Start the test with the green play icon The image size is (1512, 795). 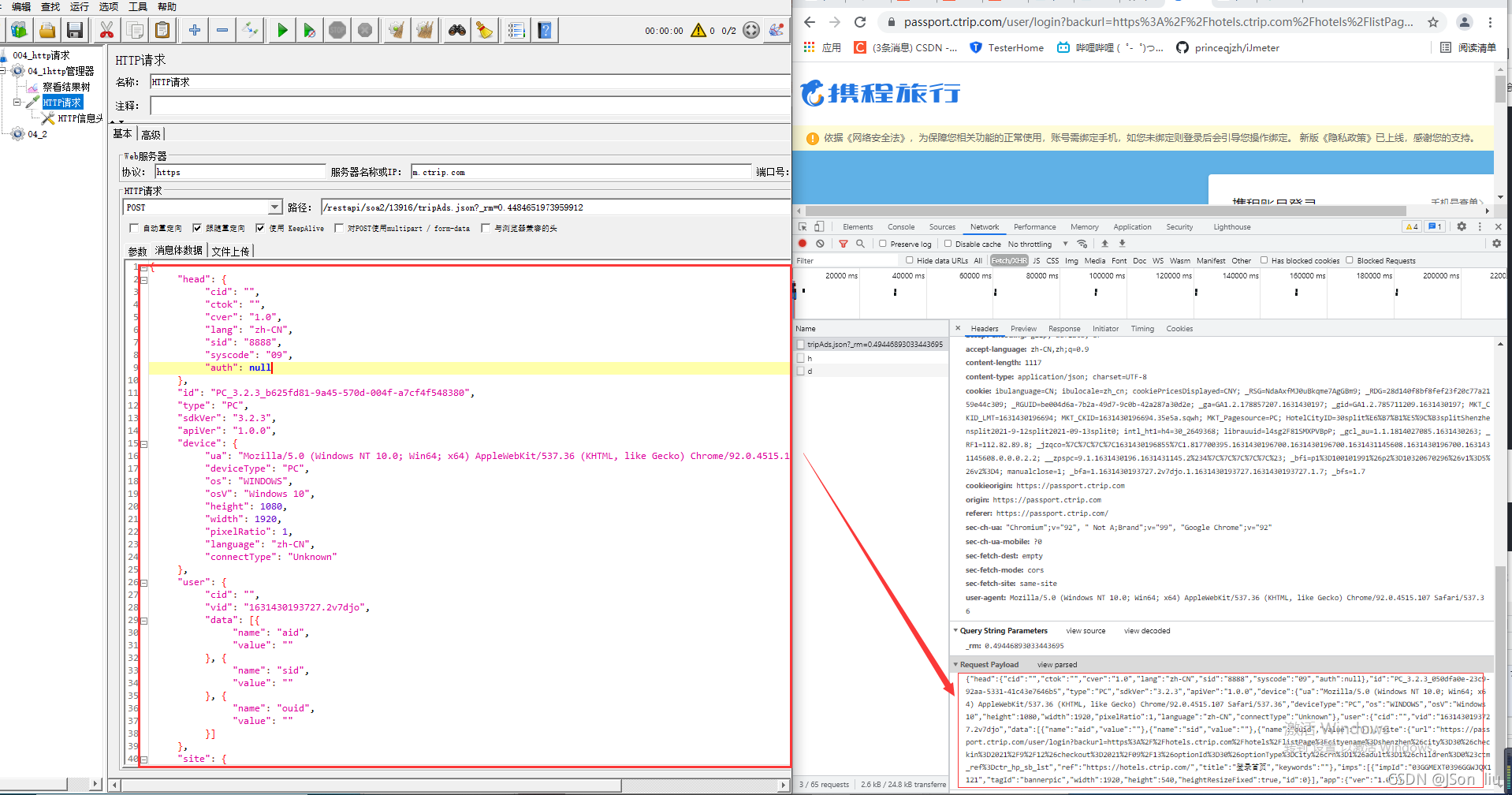281,31
